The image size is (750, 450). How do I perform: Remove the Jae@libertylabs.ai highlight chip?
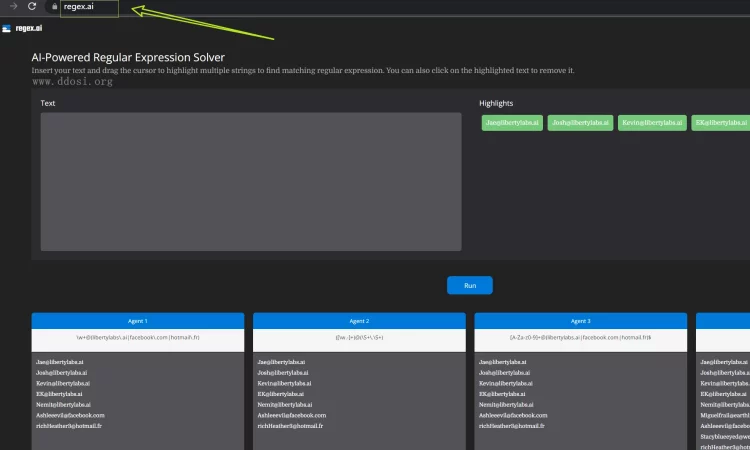(x=512, y=123)
